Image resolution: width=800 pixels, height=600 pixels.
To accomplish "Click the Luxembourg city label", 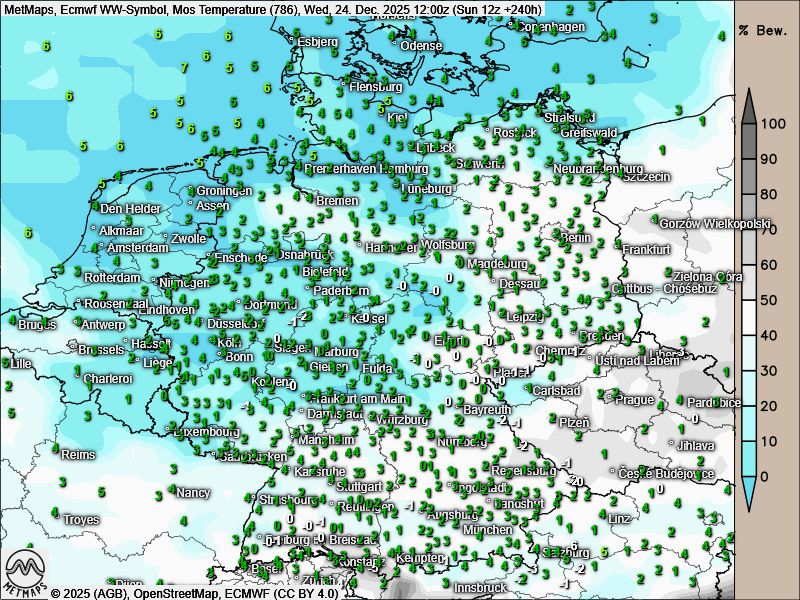I will point(207,433).
